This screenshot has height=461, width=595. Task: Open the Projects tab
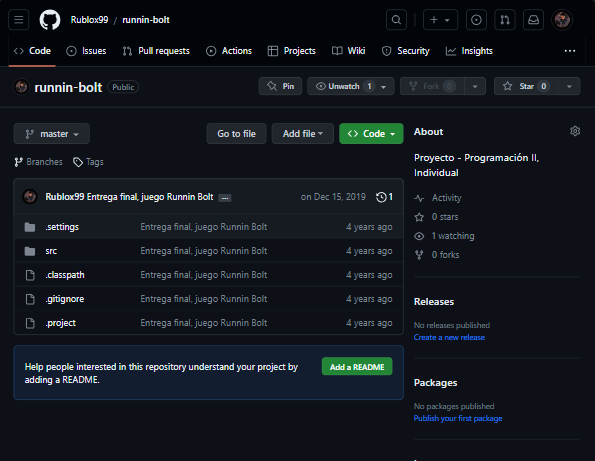291,51
